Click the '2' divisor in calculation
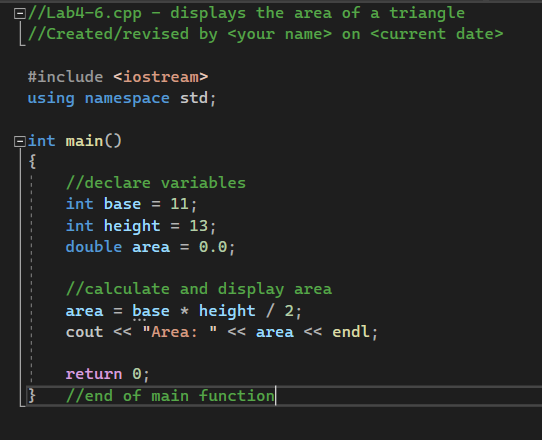Image resolution: width=542 pixels, height=440 pixels. pos(289,311)
